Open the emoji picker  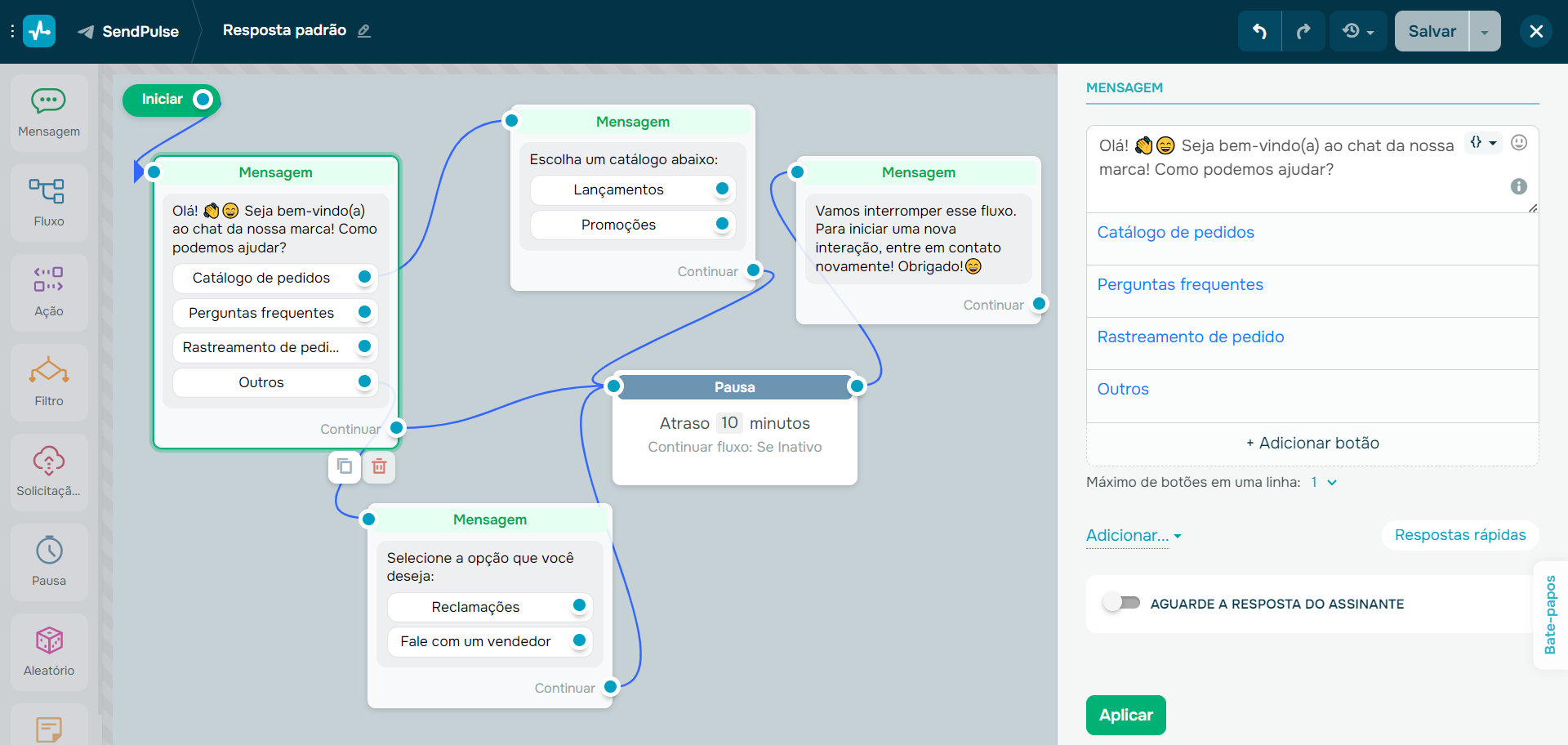1519,142
